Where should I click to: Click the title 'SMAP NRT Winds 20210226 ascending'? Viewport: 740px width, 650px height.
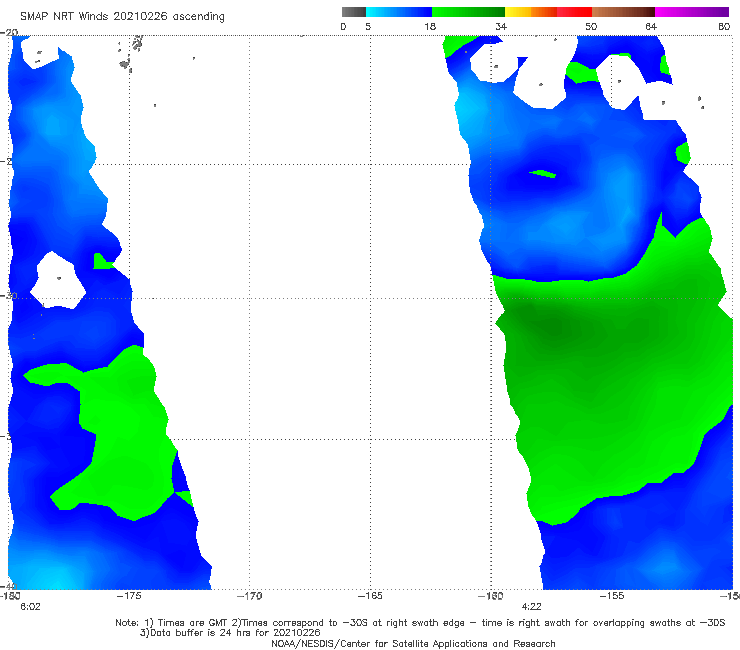coord(122,17)
